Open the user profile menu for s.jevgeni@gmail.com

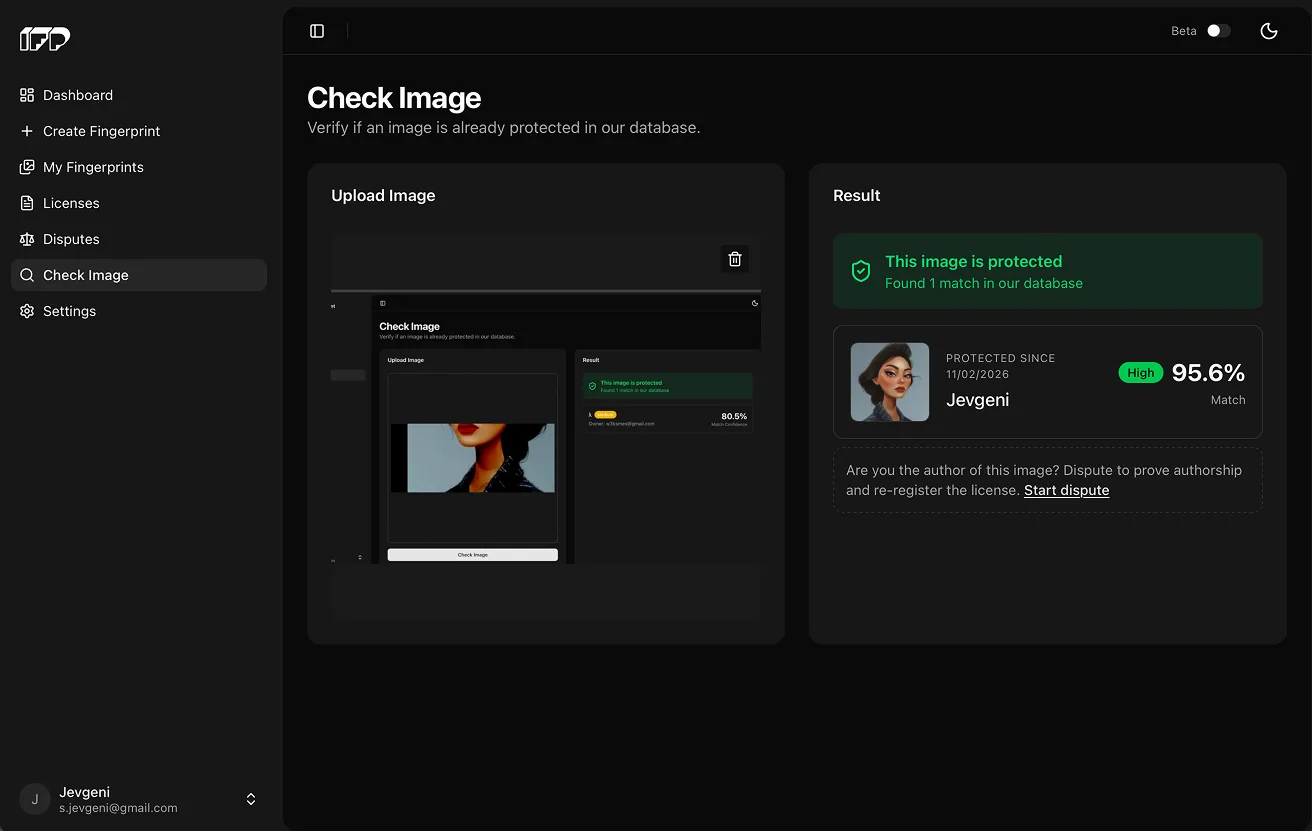(139, 799)
